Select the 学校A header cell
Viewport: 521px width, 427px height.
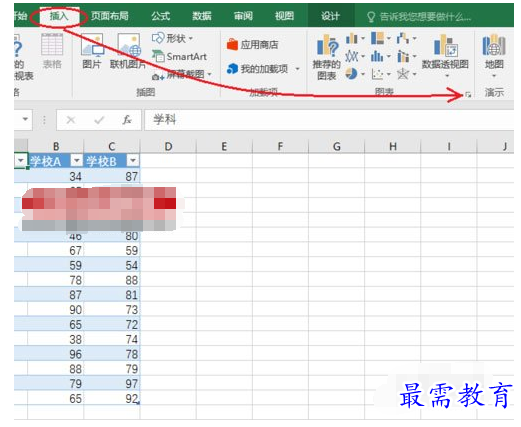(56, 161)
